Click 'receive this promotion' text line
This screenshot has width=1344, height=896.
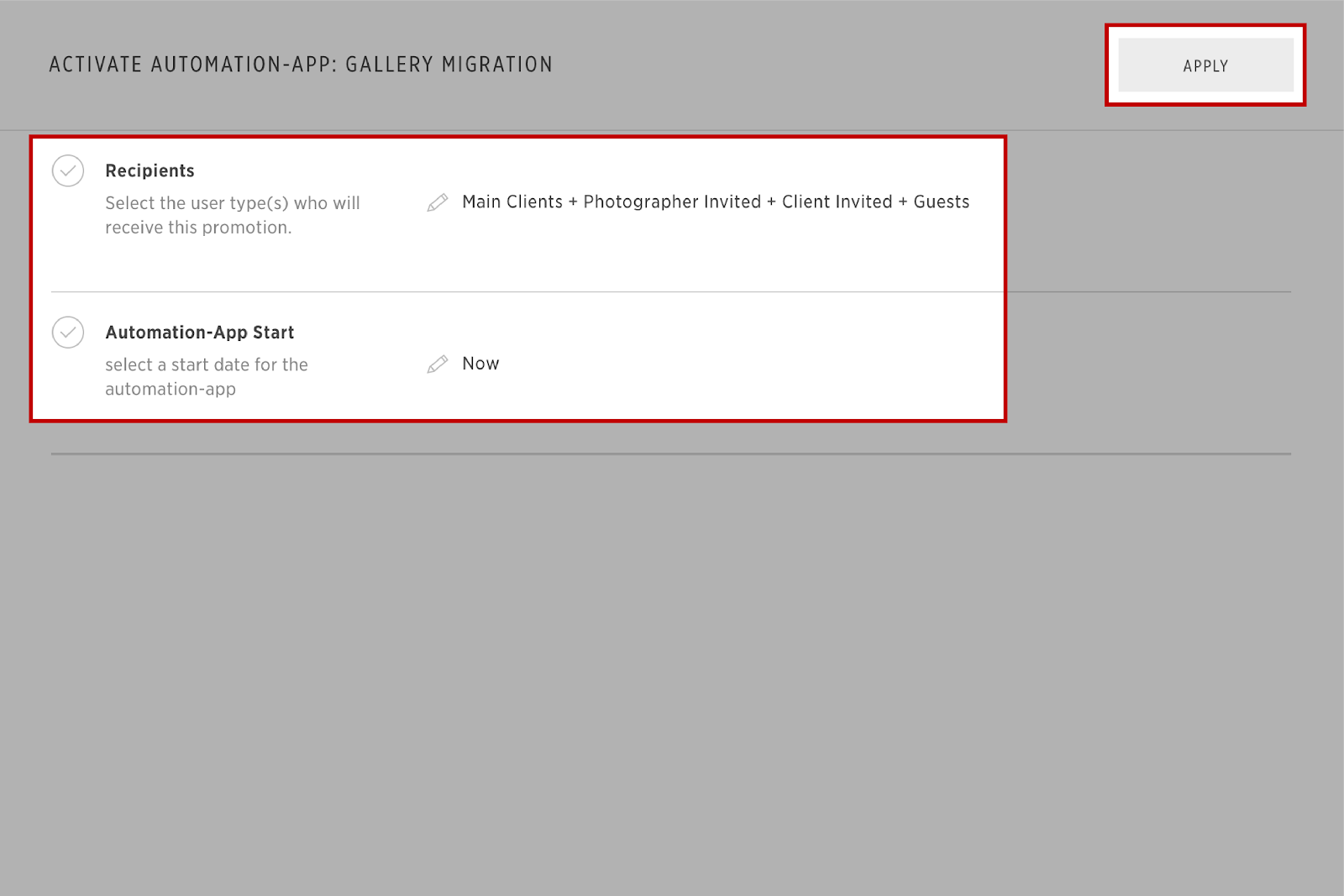point(198,228)
